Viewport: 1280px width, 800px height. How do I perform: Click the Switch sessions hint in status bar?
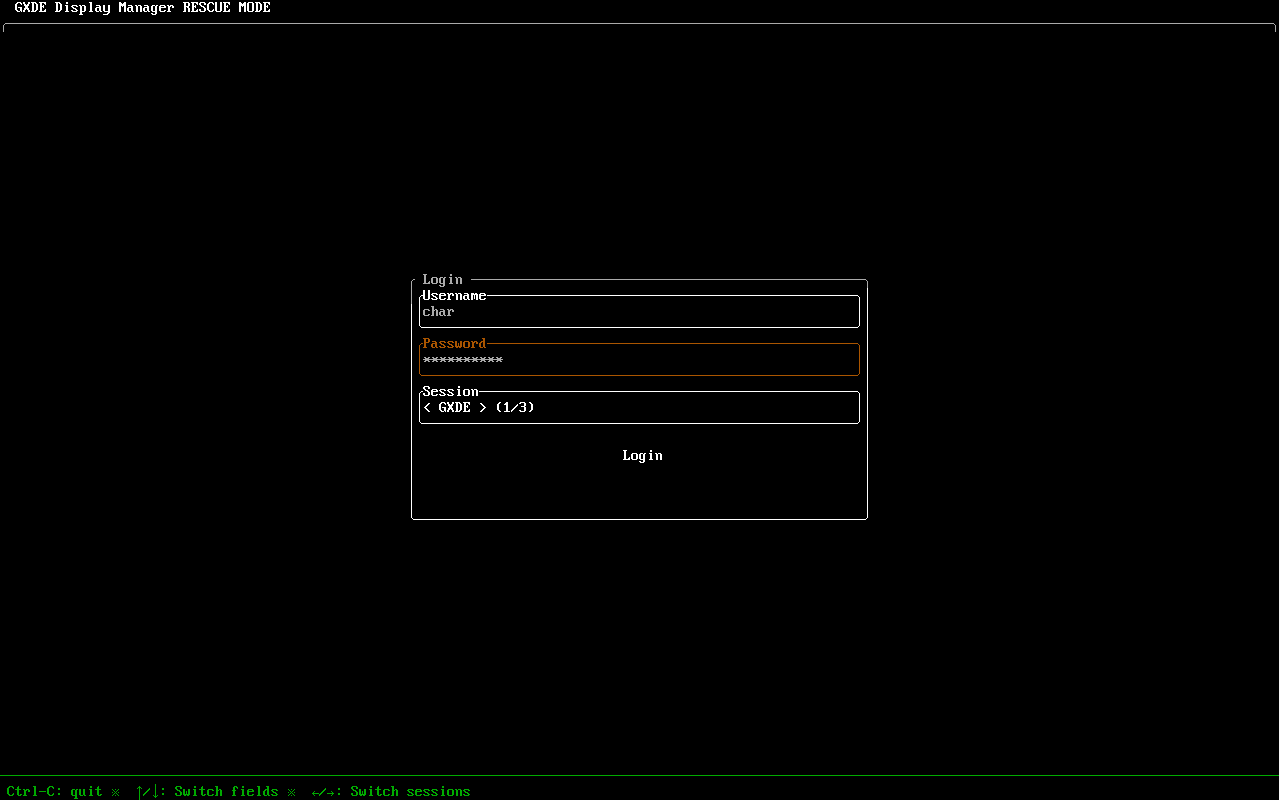391,791
